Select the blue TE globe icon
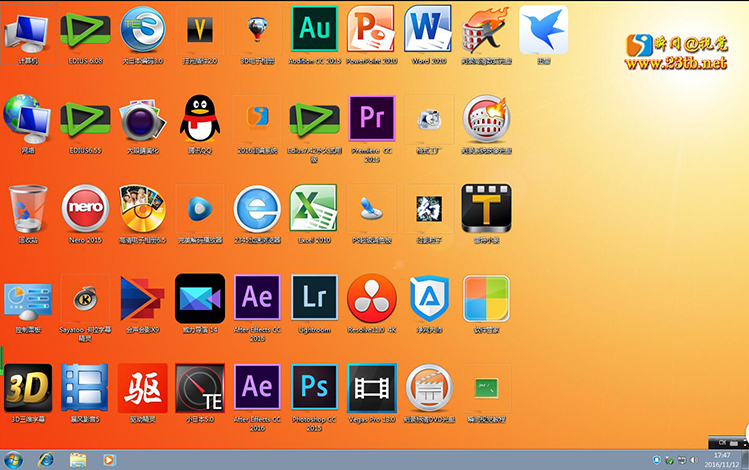The image size is (749, 470). [x=142, y=29]
